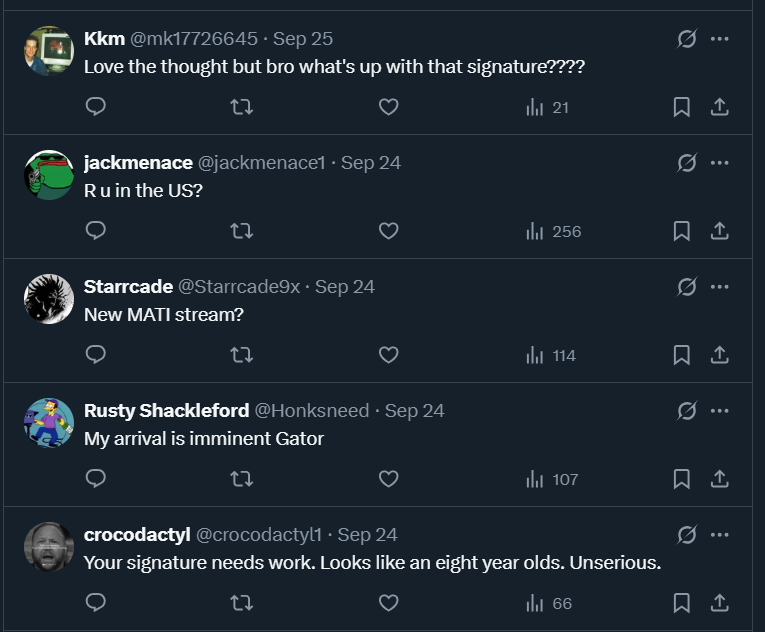
Task: Open Rusty Shackleford's profile name link
Action: point(164,411)
